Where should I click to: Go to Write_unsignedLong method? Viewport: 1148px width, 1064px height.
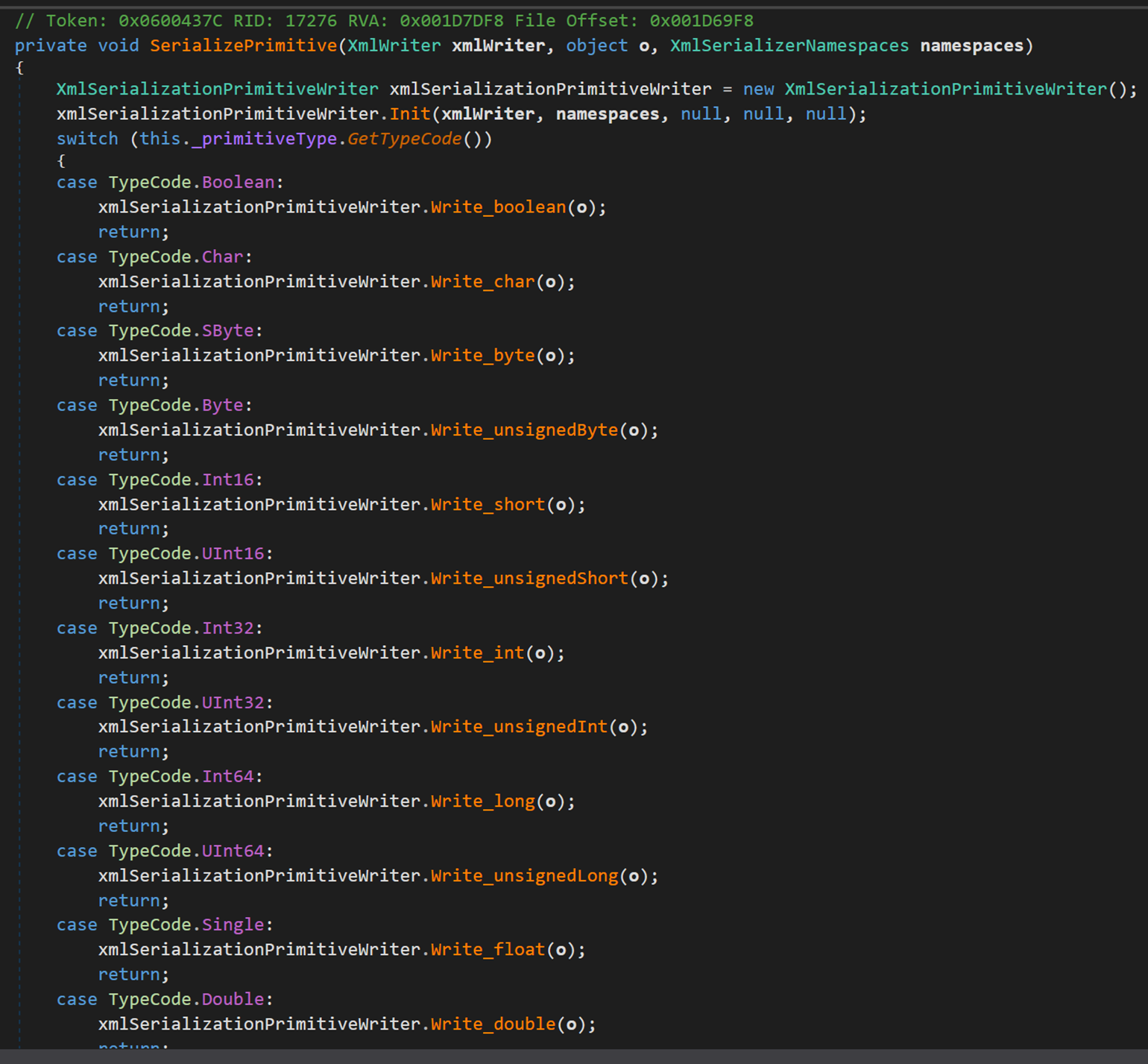coord(525,876)
